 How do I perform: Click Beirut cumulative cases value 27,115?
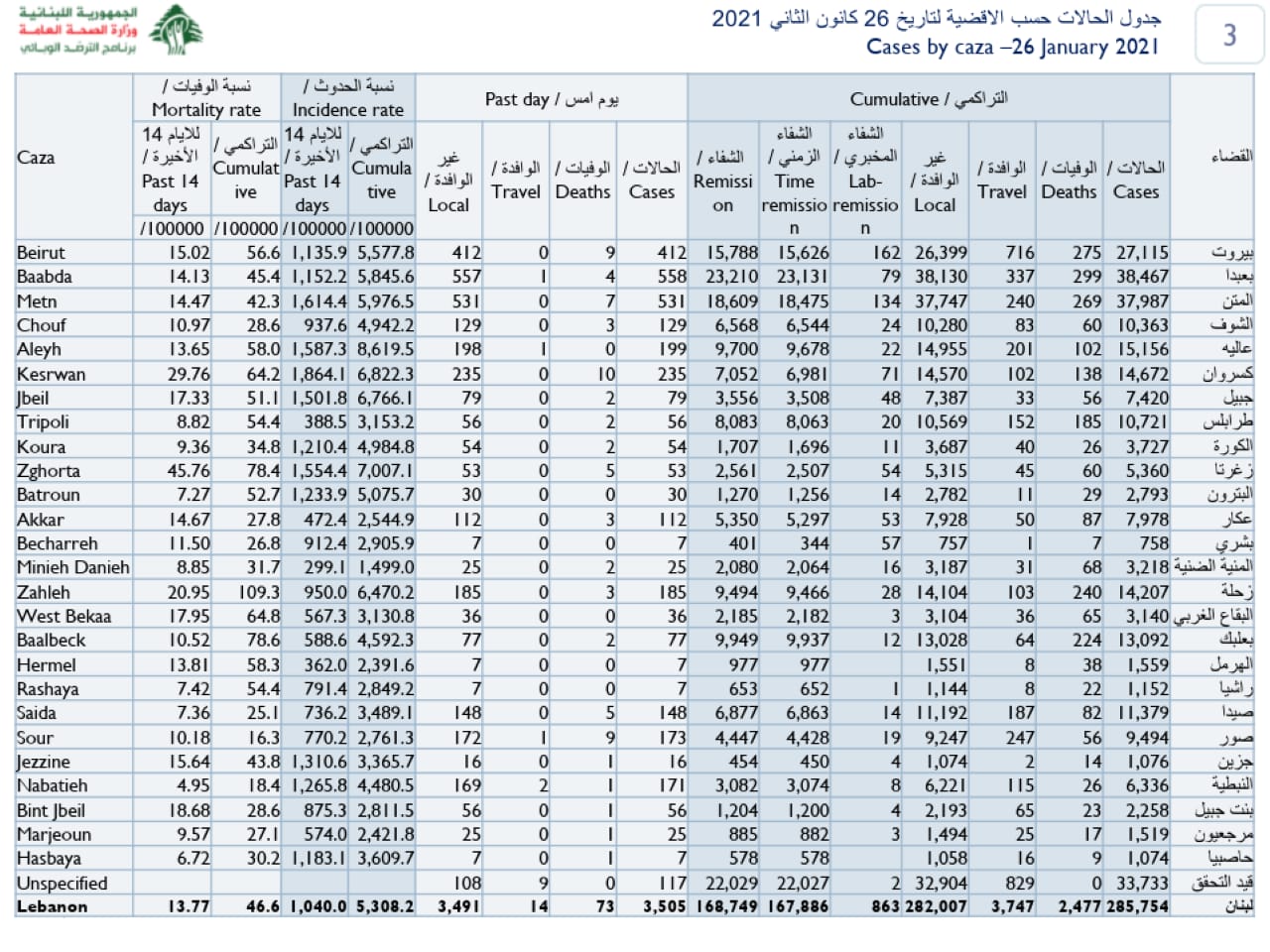coord(1141,253)
